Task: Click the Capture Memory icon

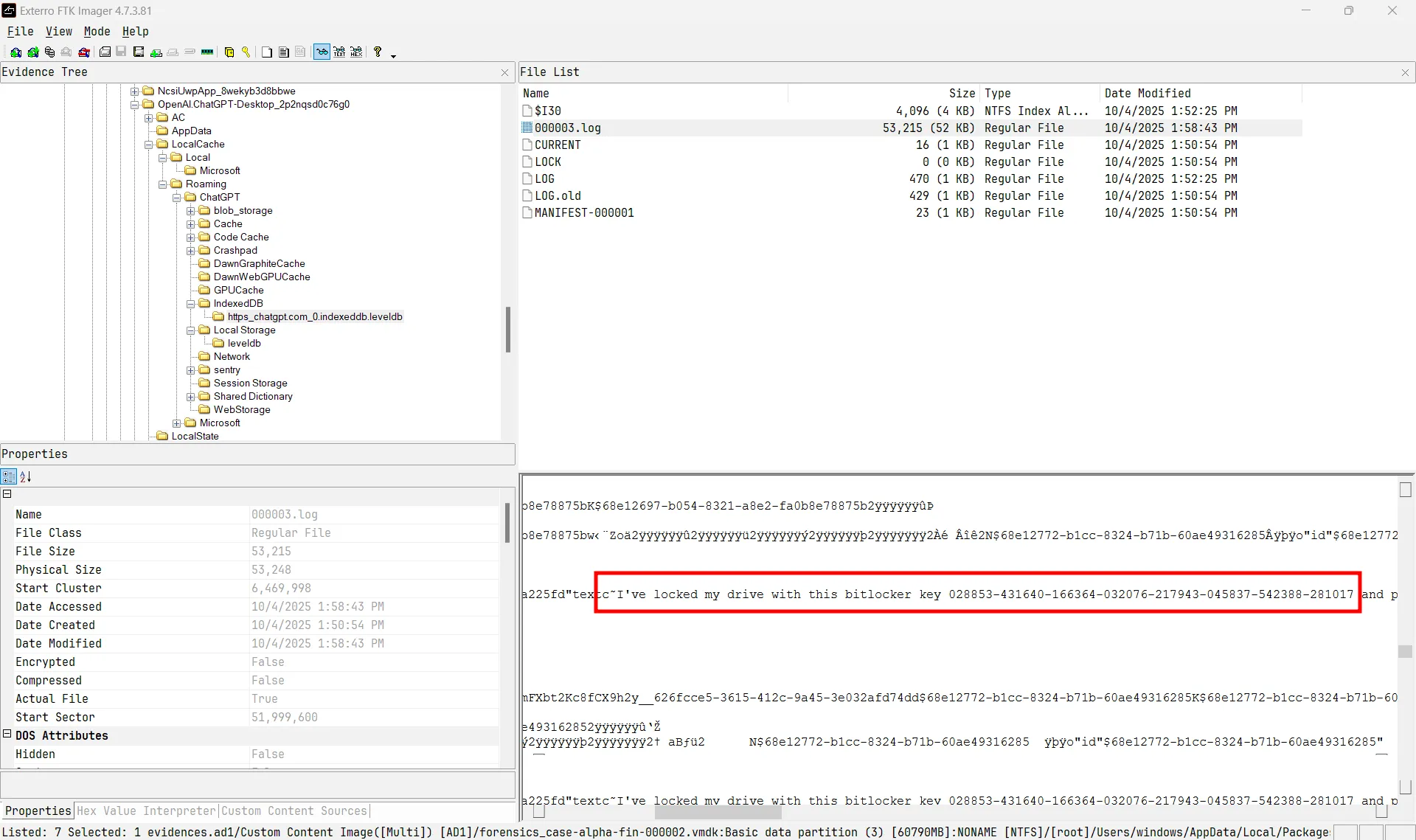Action: tap(207, 52)
